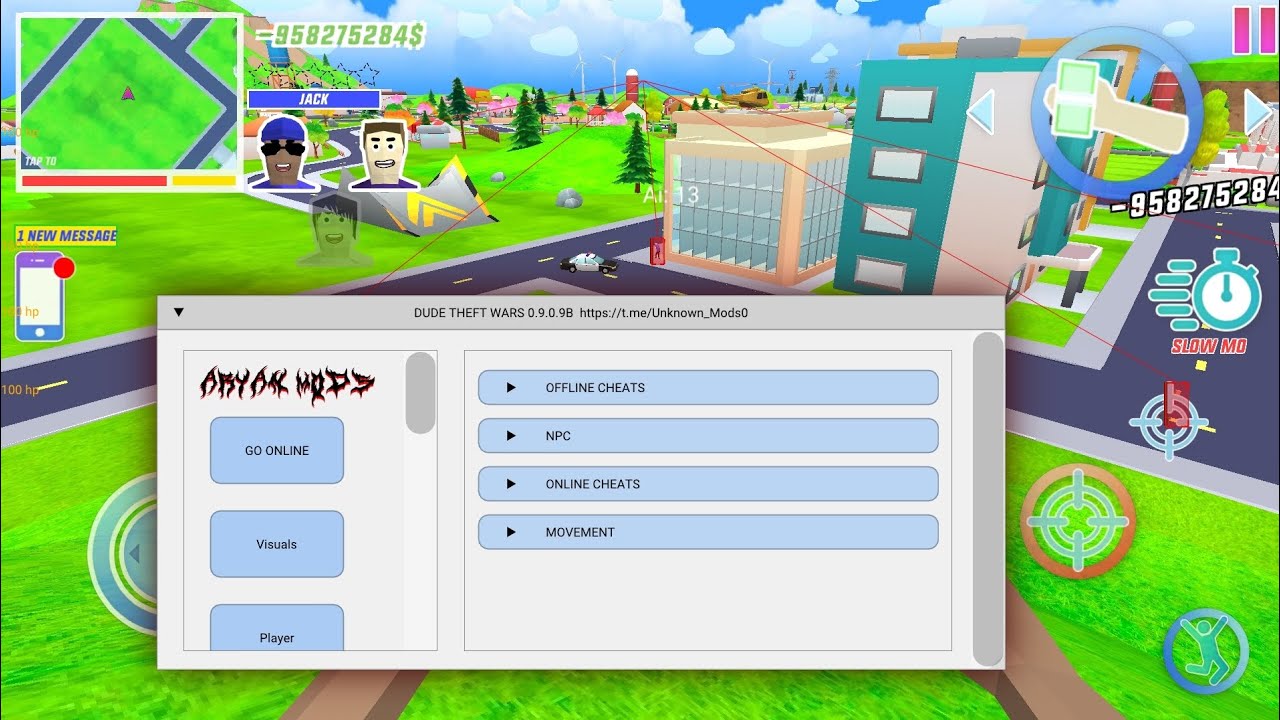Switch to previous weapon with left arrow
Screen dimensions: 1280x720
[980, 112]
